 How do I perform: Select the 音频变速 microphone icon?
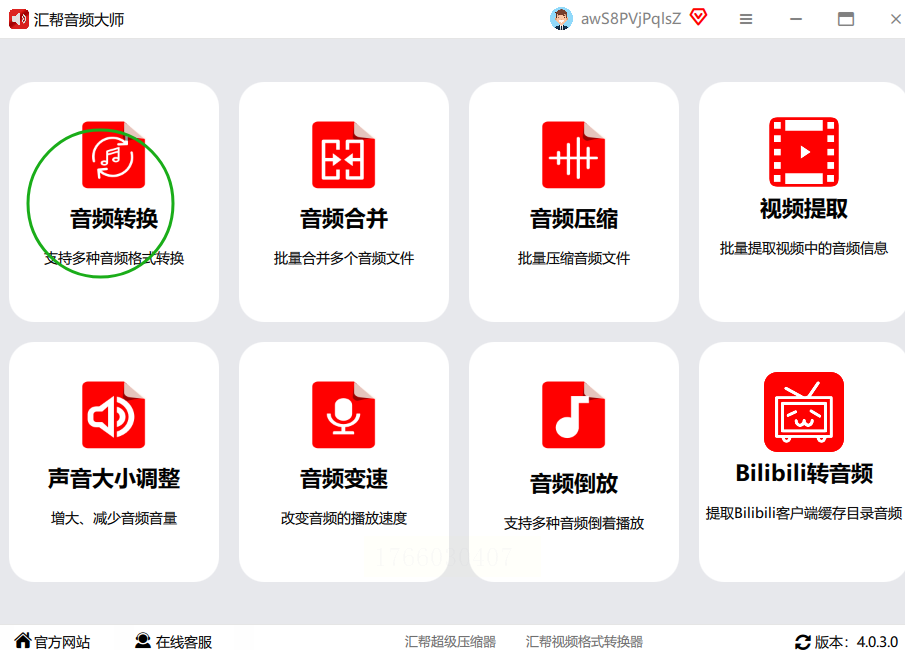pyautogui.click(x=343, y=414)
